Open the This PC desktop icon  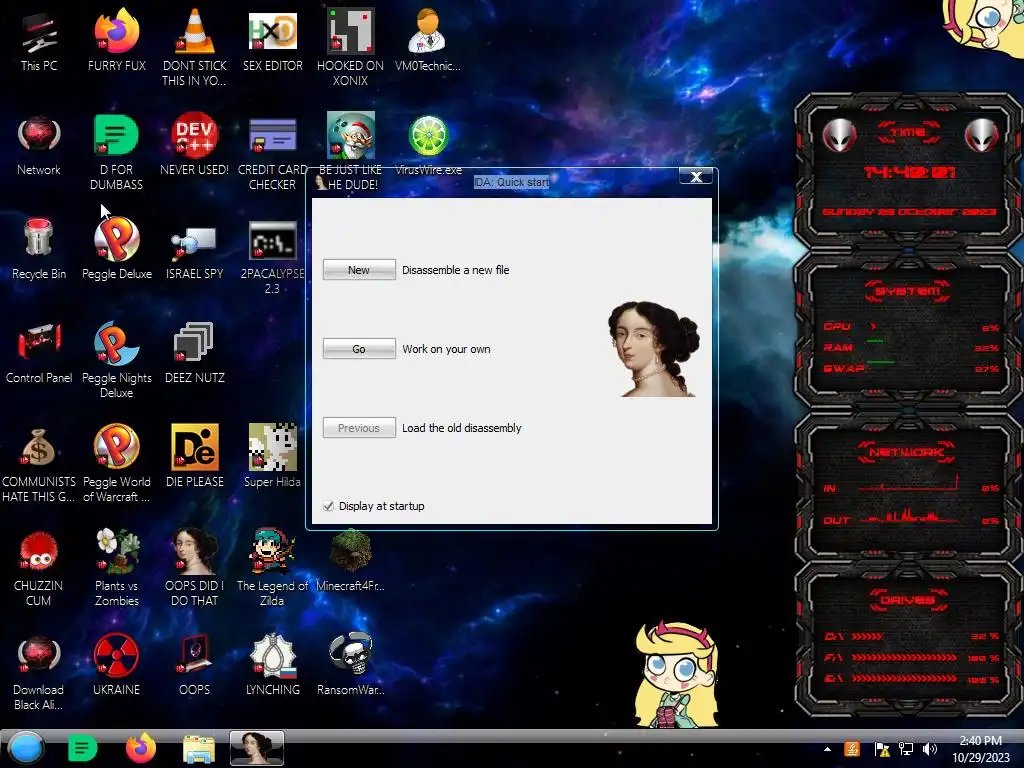coord(39,40)
